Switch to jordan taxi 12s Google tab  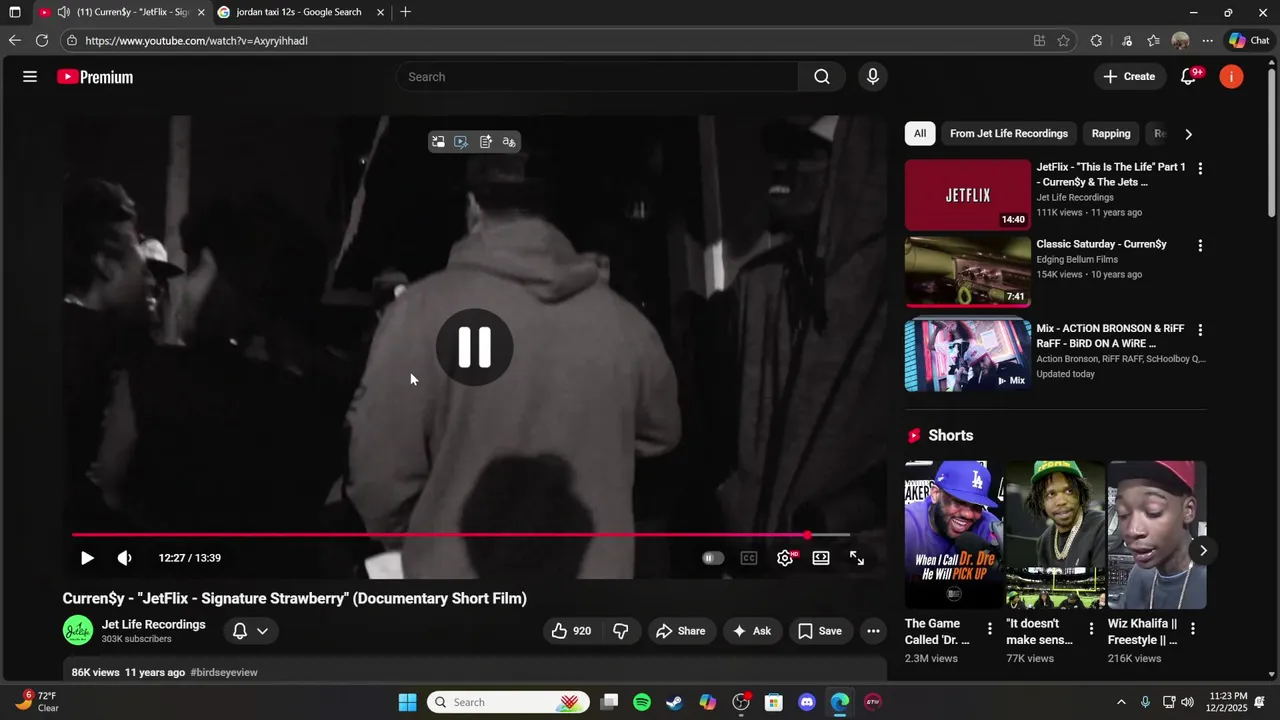(299, 12)
